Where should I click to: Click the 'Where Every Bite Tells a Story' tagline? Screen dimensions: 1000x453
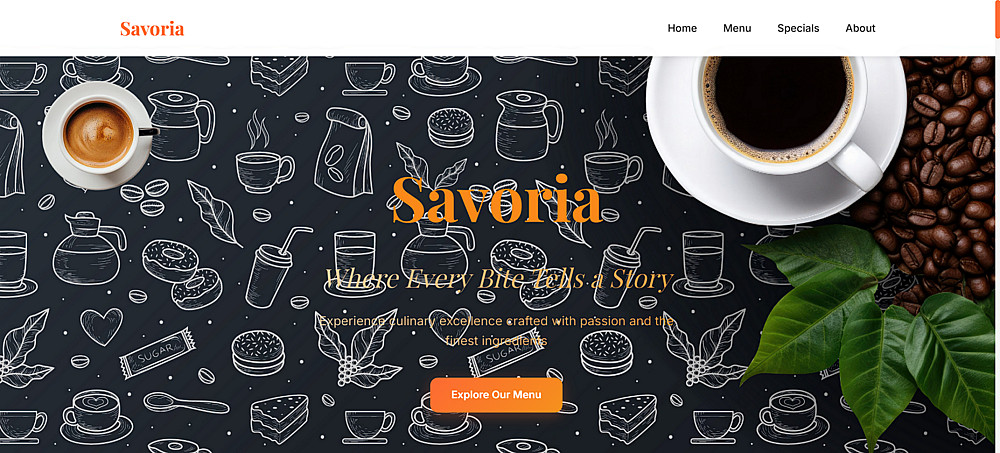[498, 279]
